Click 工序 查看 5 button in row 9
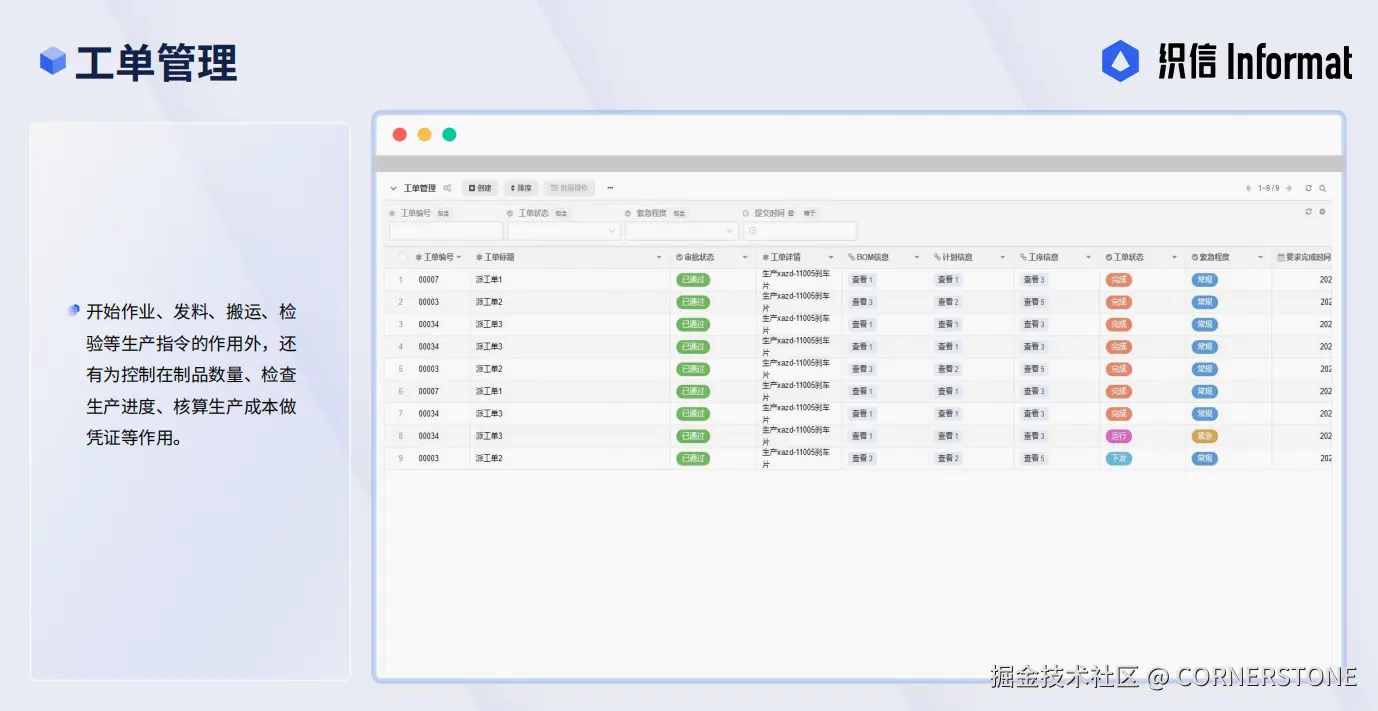Screen dimensions: 1378x711 coord(1034,458)
